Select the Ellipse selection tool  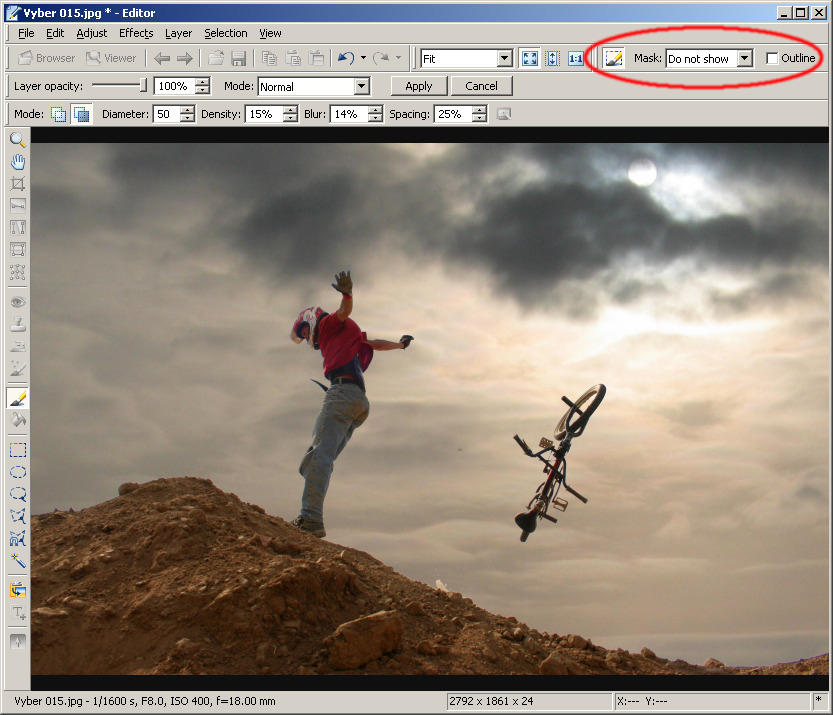point(18,472)
